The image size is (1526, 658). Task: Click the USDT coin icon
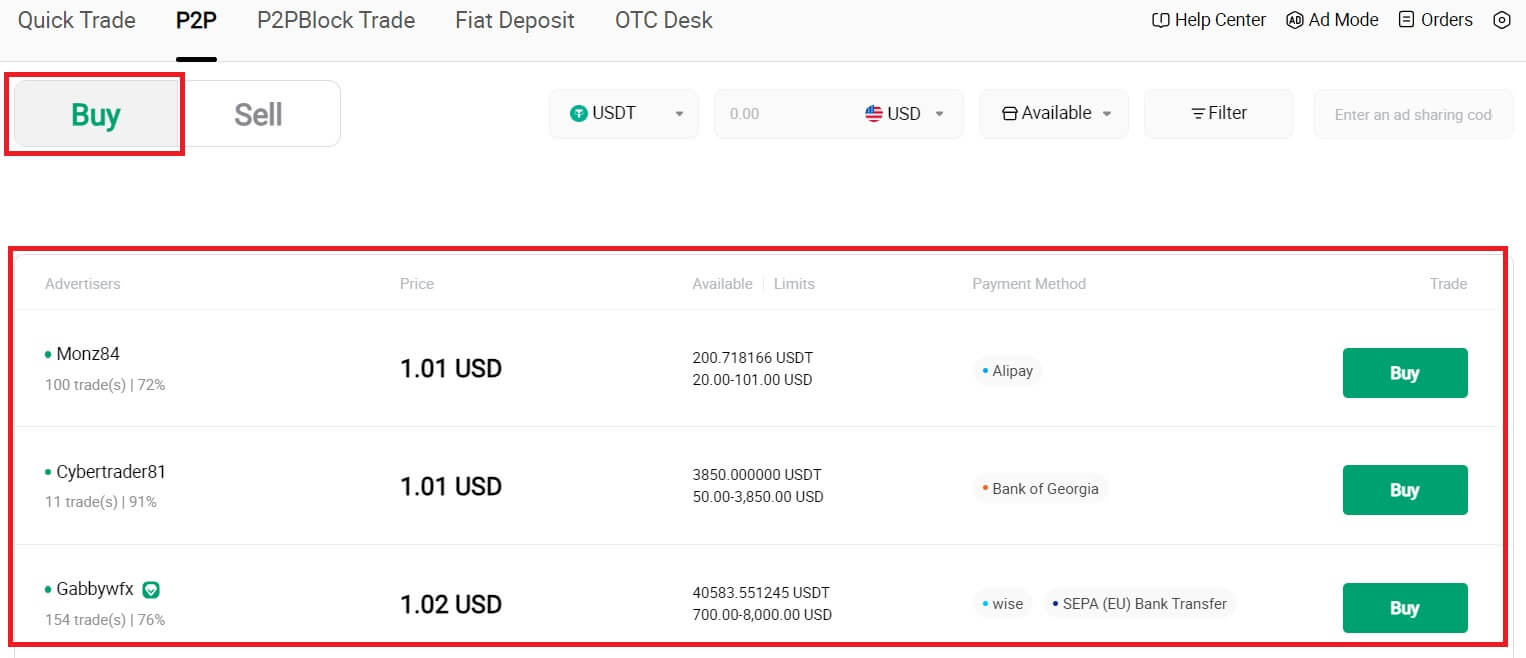tap(580, 113)
